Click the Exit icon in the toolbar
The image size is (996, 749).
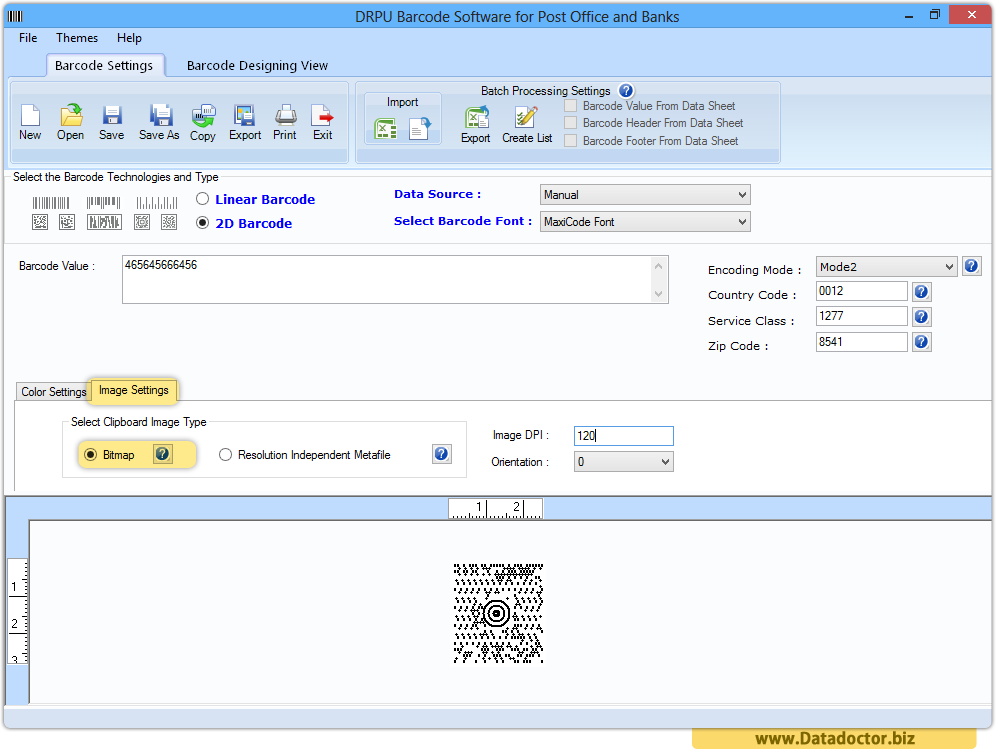[322, 122]
